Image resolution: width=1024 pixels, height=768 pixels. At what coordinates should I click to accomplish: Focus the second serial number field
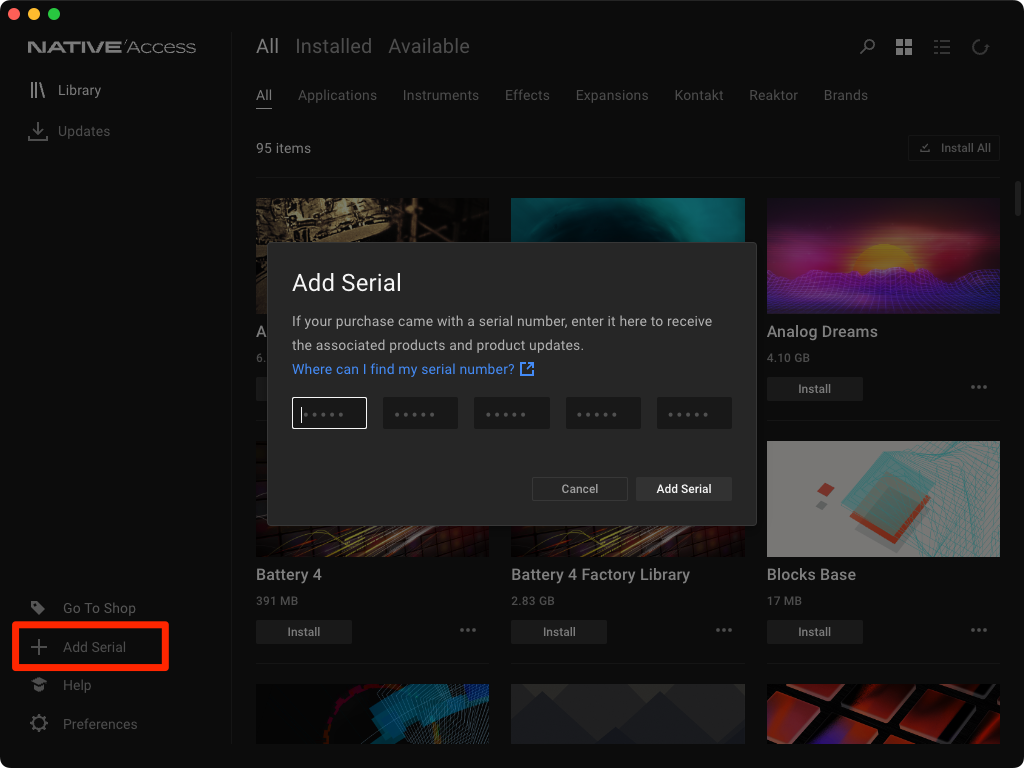[420, 413]
